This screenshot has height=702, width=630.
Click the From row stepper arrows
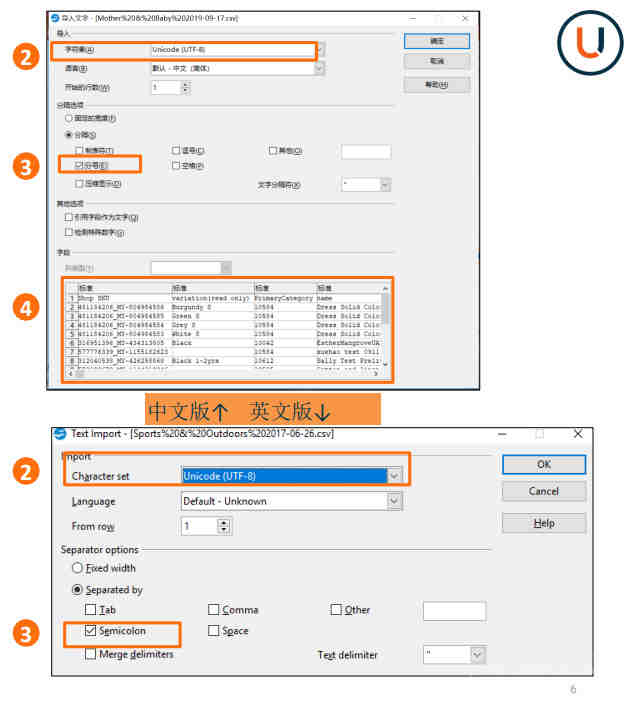point(224,526)
